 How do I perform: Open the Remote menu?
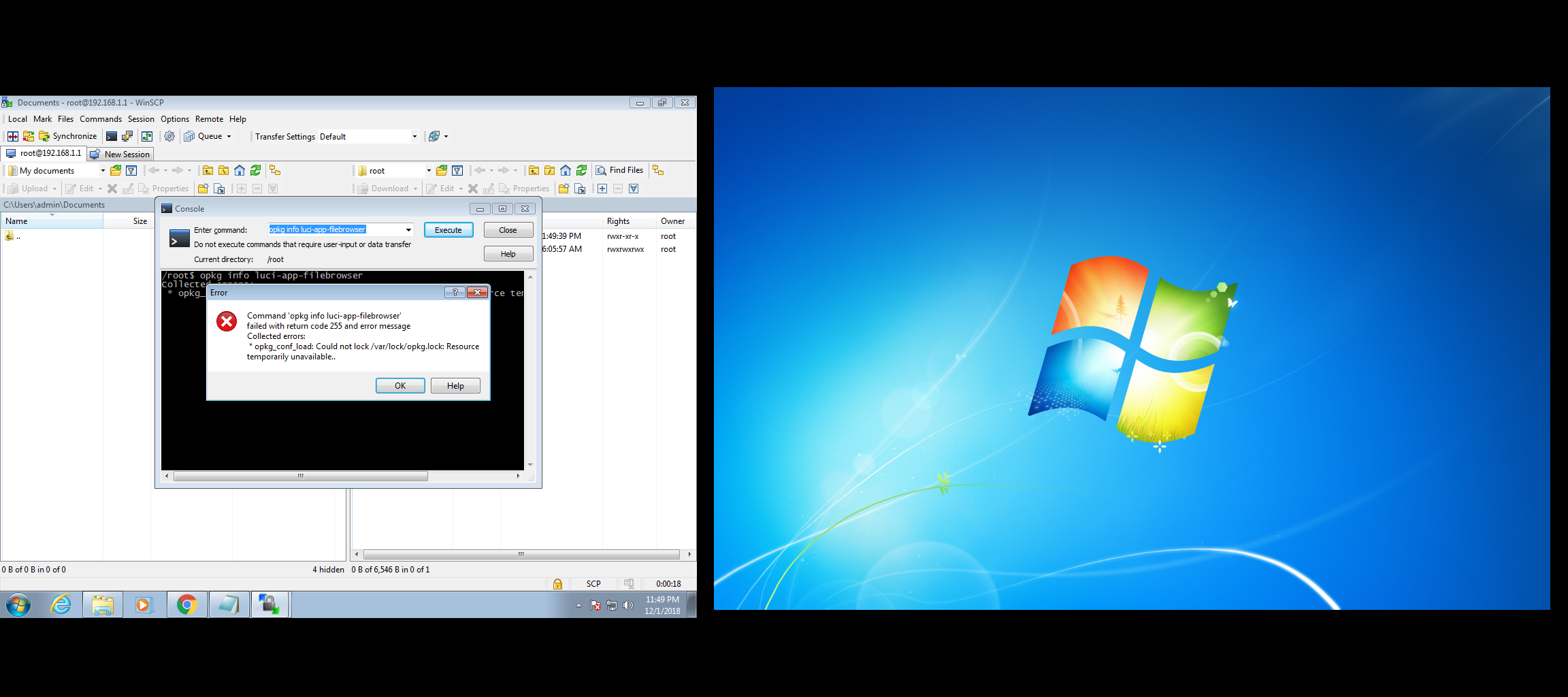point(209,119)
